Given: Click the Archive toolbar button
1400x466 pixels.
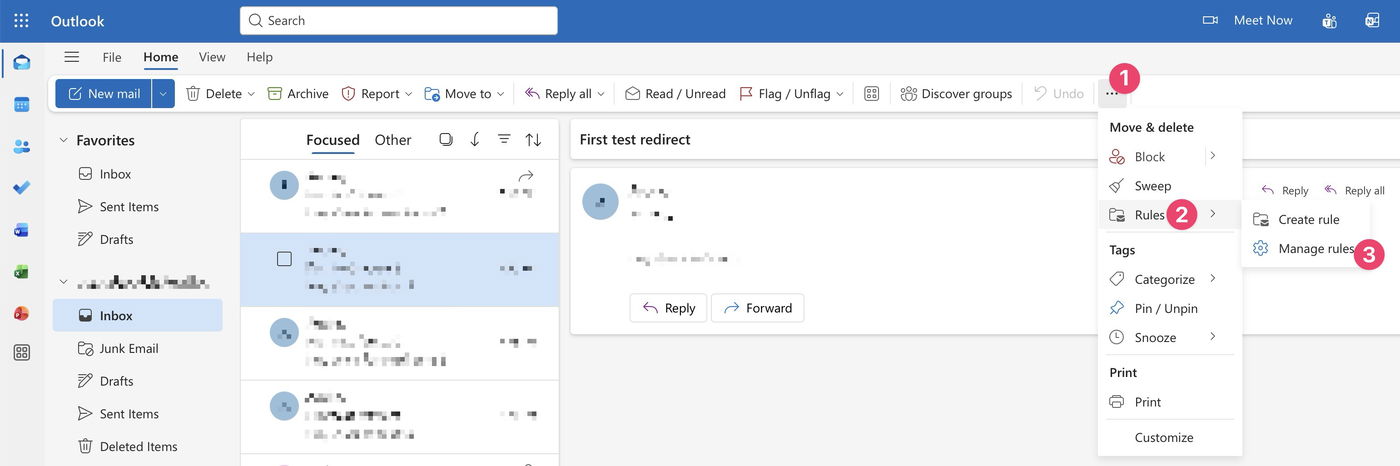Looking at the screenshot, I should (297, 93).
